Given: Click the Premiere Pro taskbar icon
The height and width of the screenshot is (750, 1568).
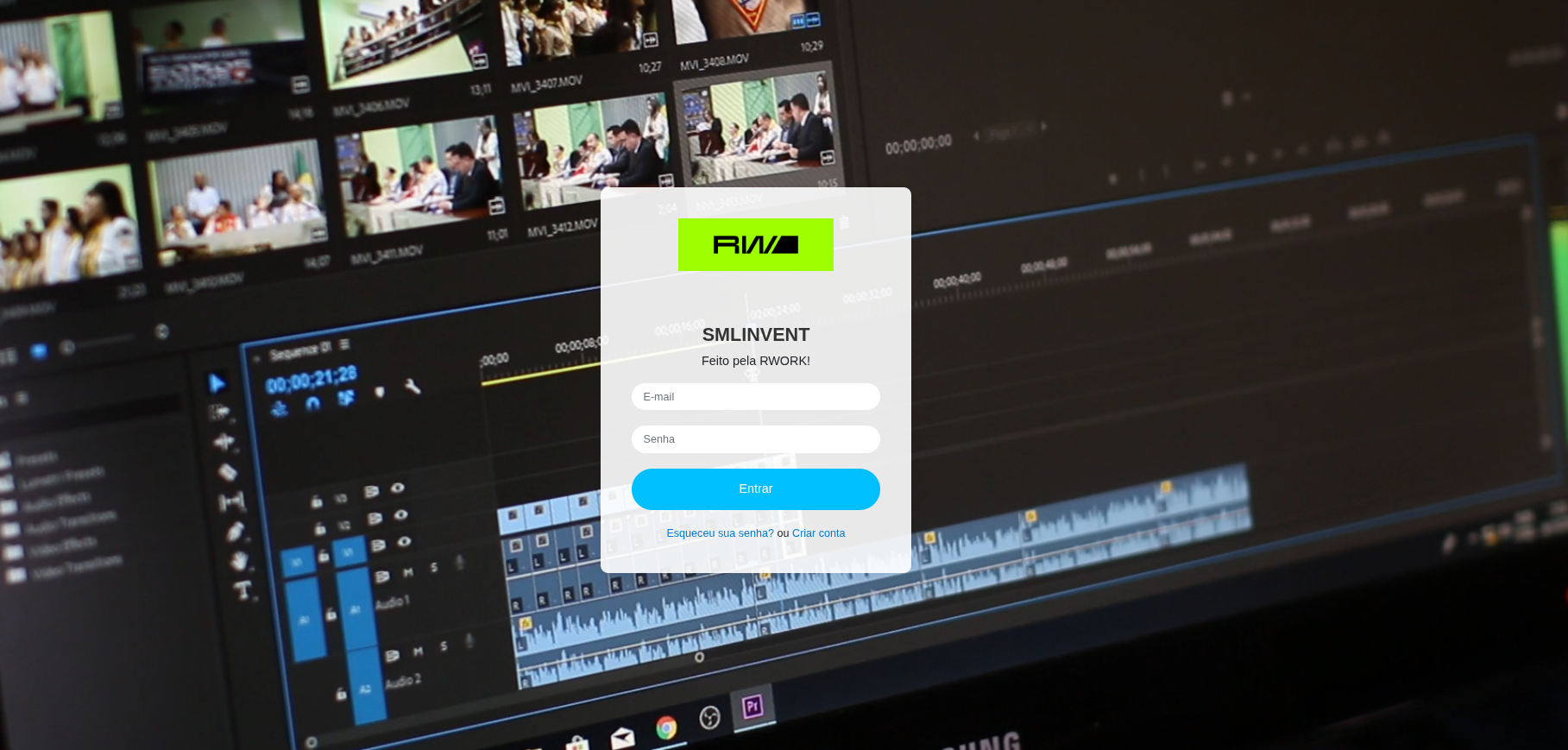Looking at the screenshot, I should pos(752,707).
